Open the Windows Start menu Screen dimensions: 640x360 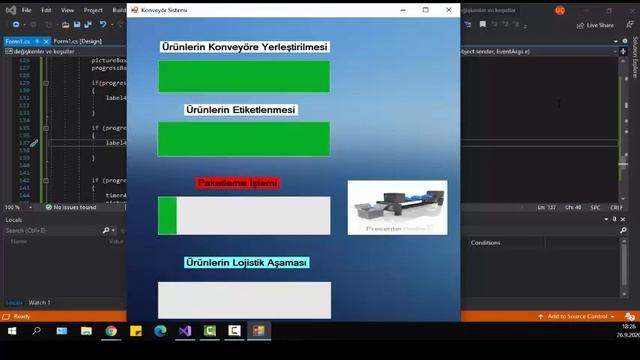click(x=12, y=331)
